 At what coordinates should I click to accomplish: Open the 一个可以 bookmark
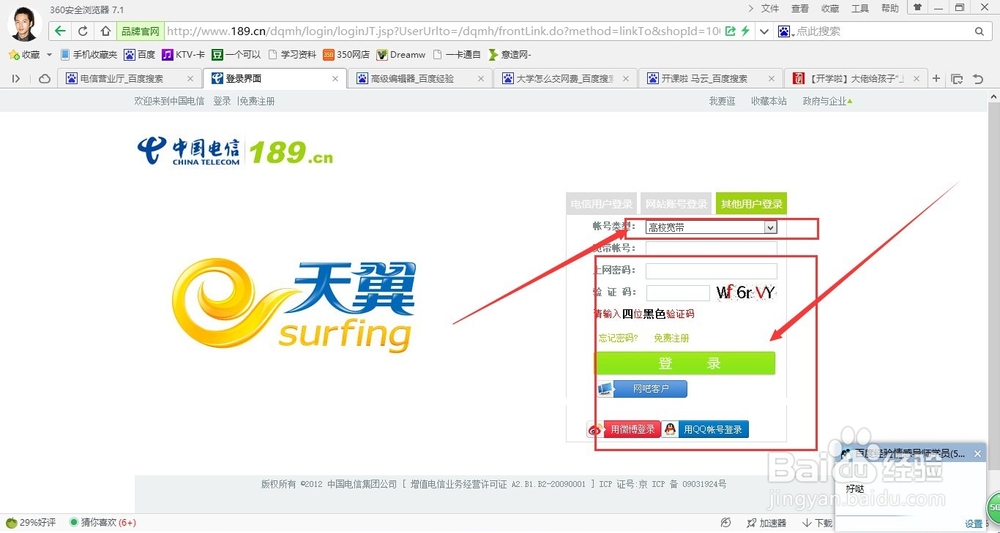click(x=237, y=55)
